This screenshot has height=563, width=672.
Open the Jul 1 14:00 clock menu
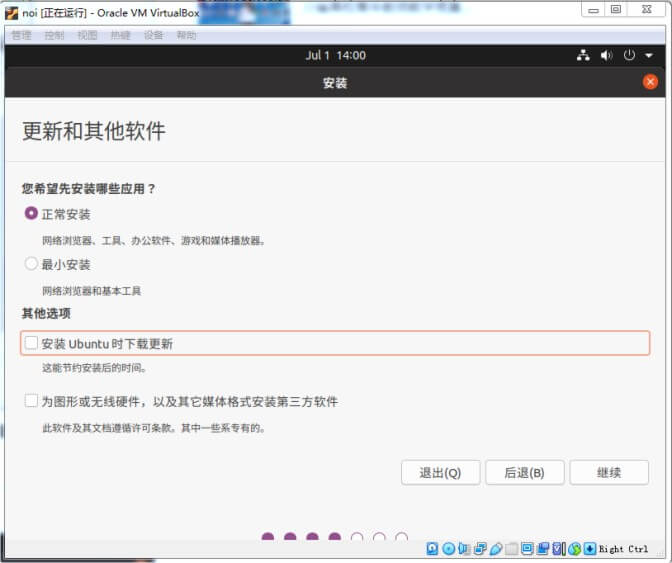tap(336, 55)
